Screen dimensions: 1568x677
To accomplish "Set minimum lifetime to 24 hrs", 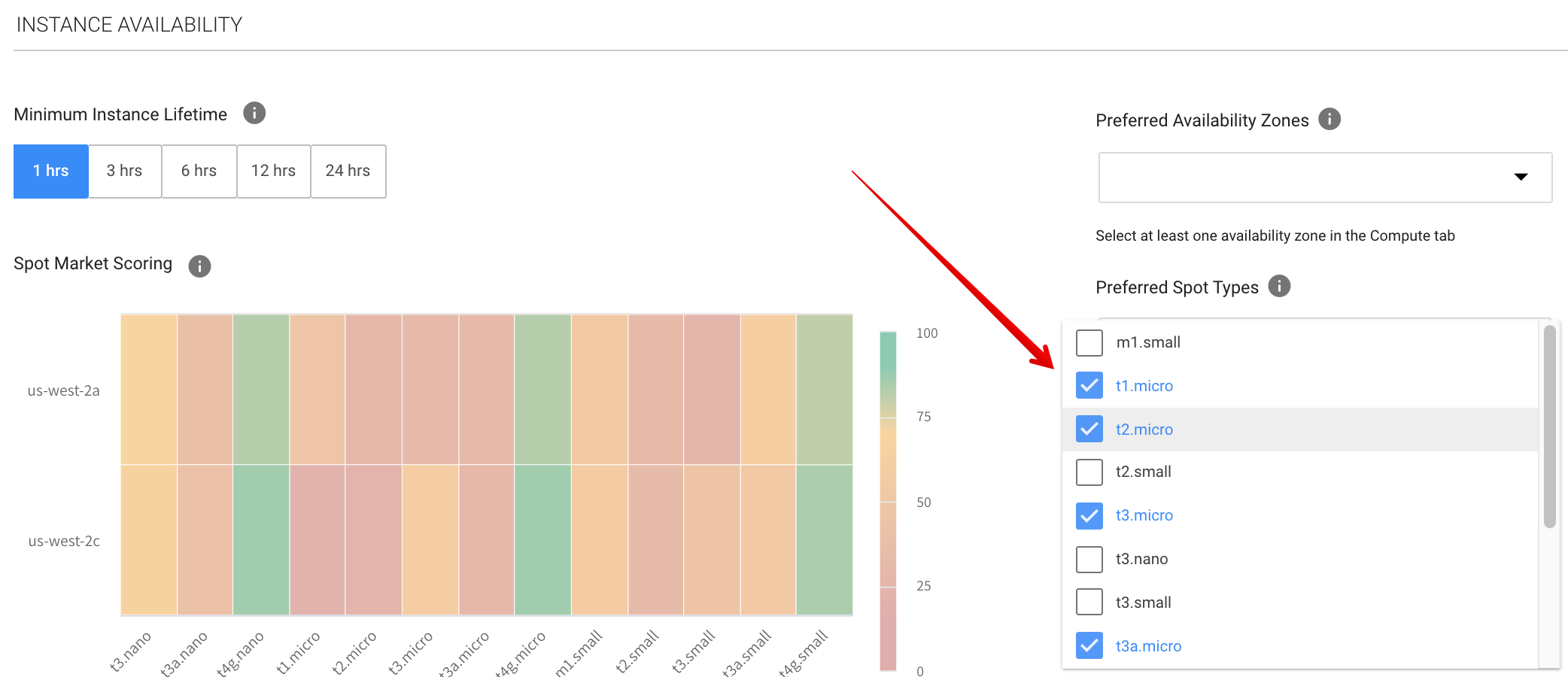I will pos(348,172).
